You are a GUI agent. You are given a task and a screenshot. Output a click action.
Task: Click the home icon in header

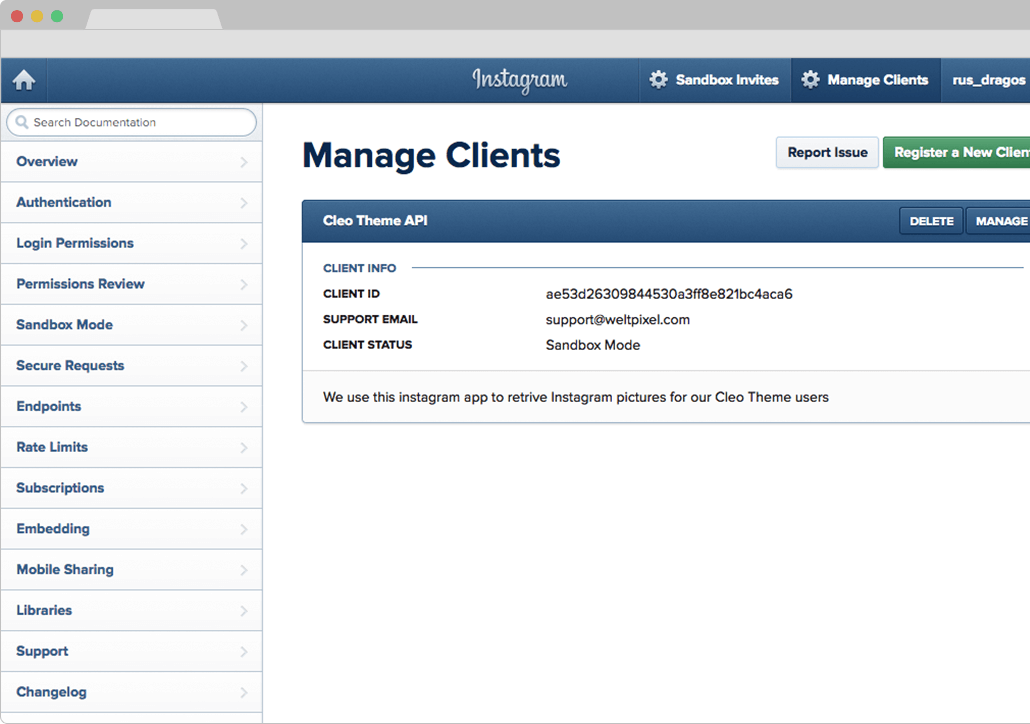click(23, 81)
